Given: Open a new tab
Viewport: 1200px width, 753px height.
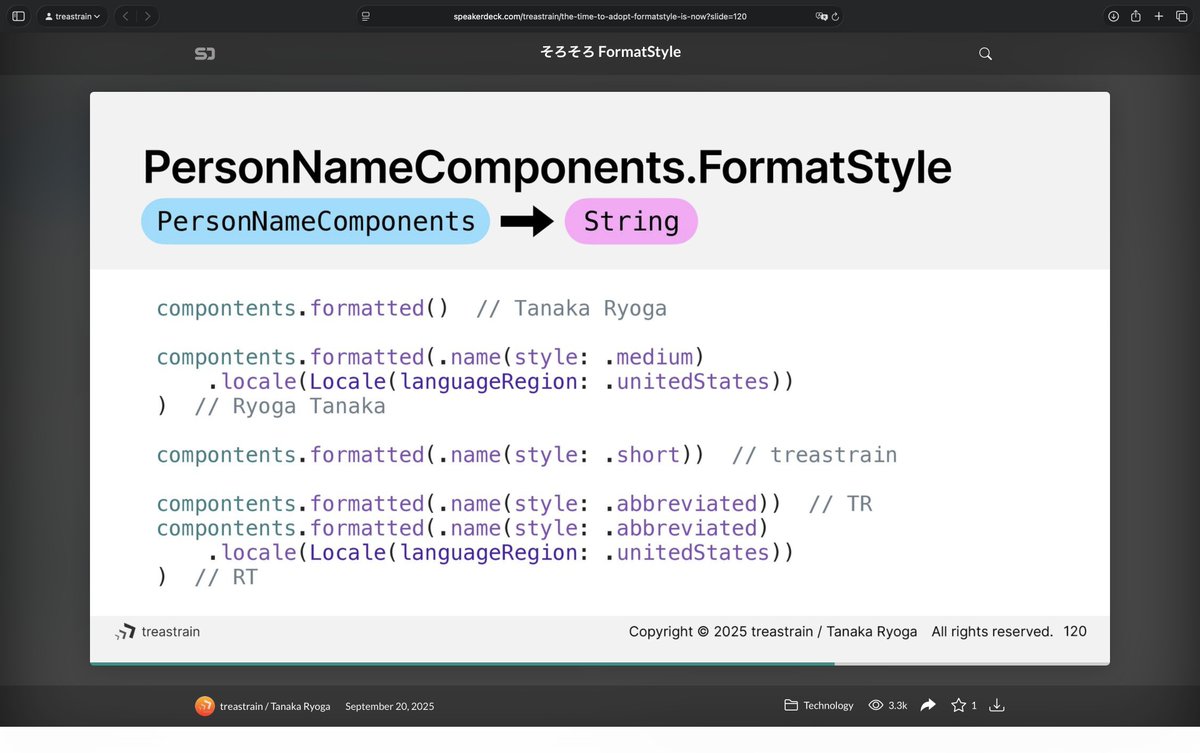Looking at the screenshot, I should point(1158,16).
